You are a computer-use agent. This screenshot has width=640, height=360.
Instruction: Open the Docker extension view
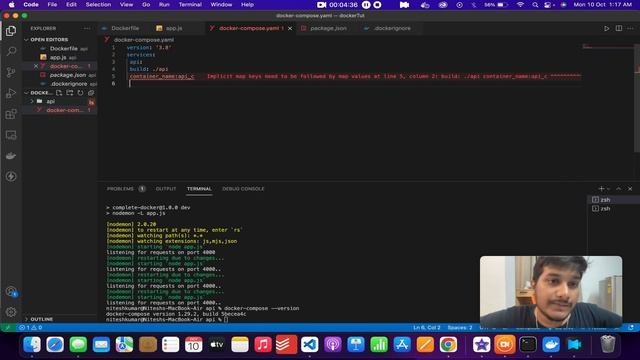click(11, 156)
